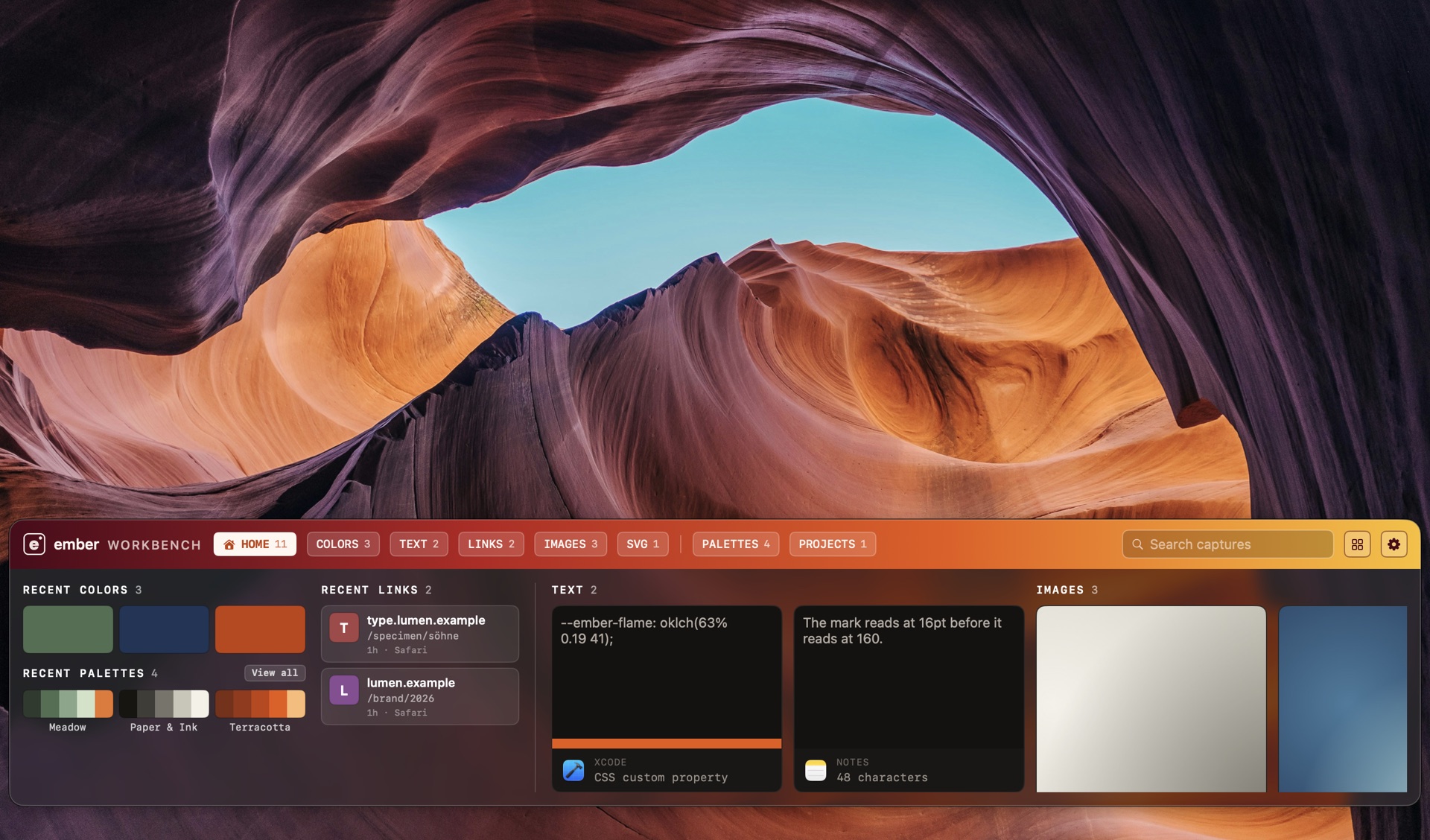The image size is (1430, 840).
Task: Click the '48 characters' label
Action: [x=882, y=777]
